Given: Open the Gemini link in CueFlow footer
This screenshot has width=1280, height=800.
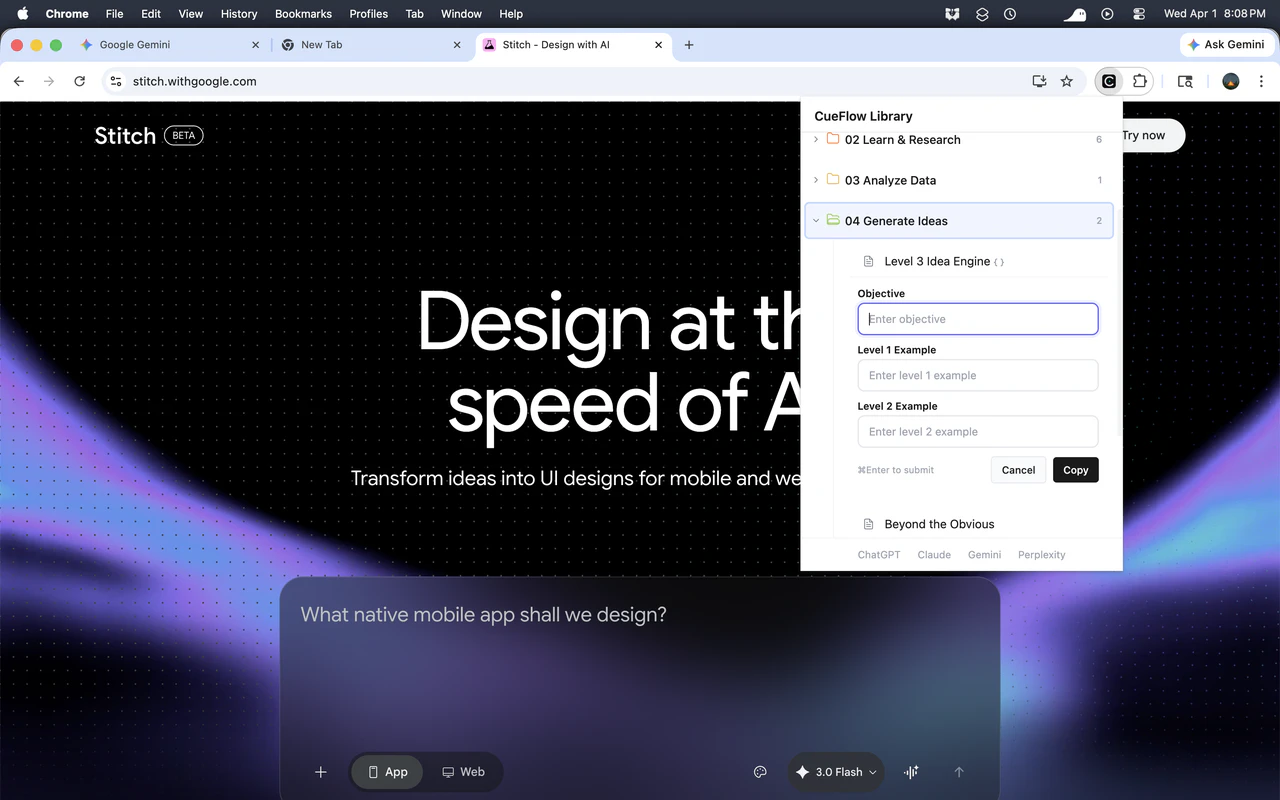Looking at the screenshot, I should point(985,555).
